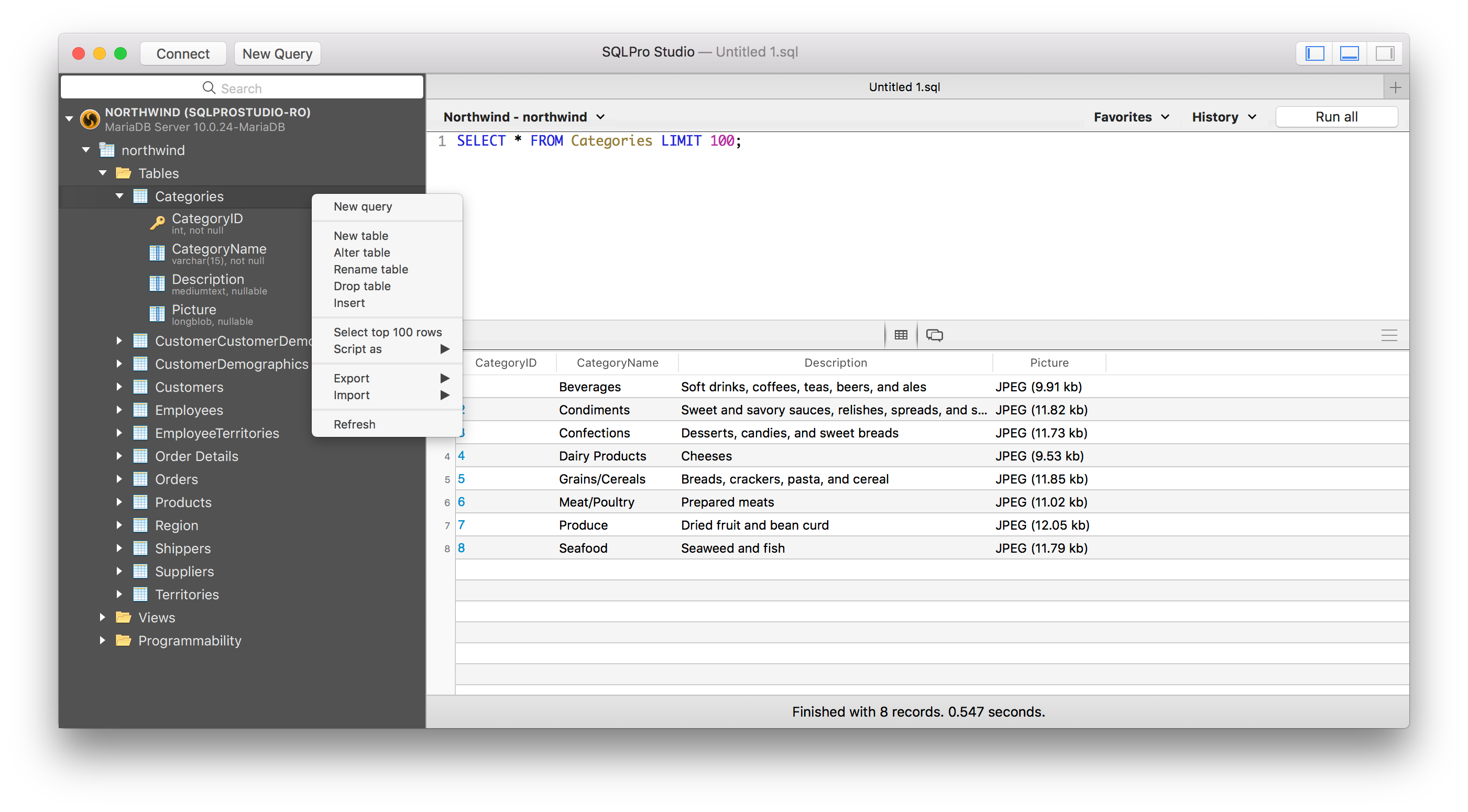The width and height of the screenshot is (1468, 812).
Task: Open the Favorites dropdown
Action: [1131, 117]
